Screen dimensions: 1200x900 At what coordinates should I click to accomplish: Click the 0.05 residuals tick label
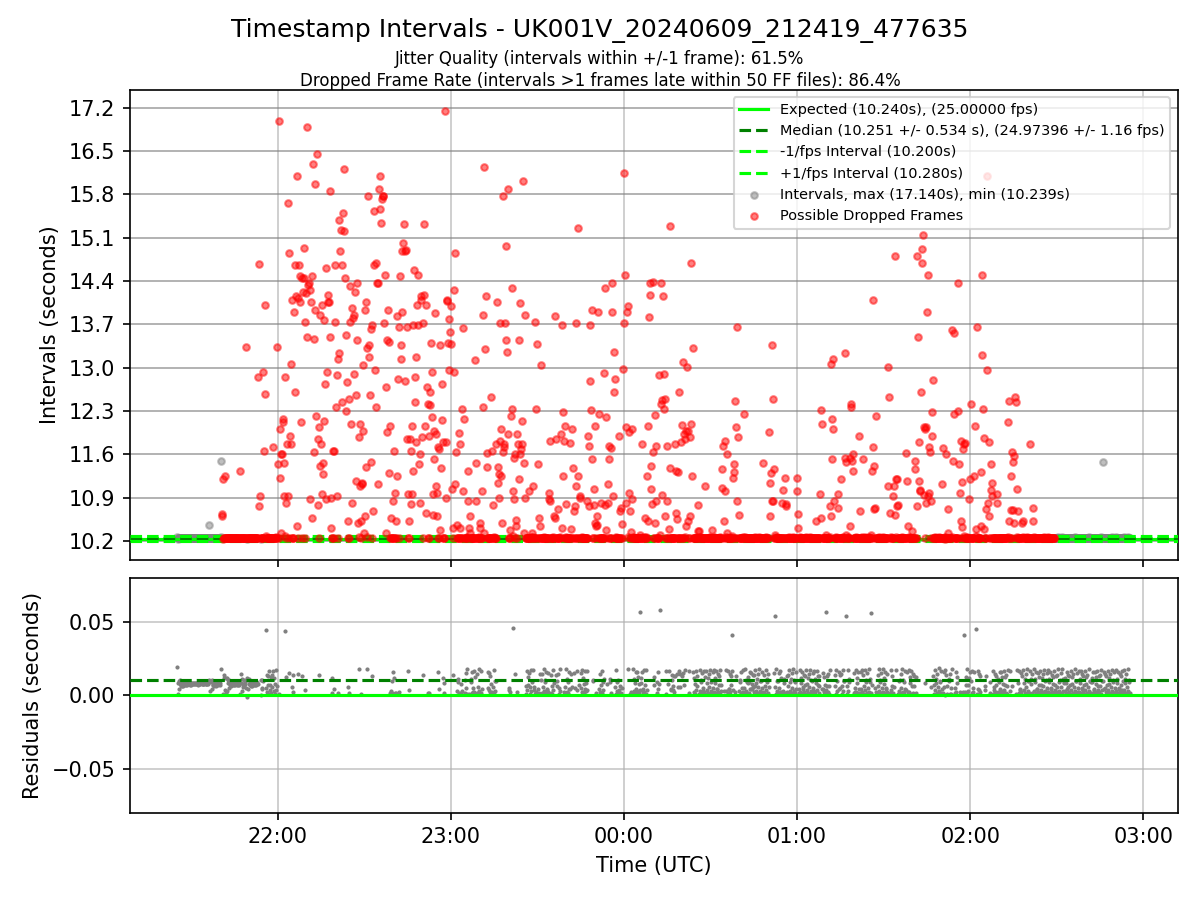94,622
